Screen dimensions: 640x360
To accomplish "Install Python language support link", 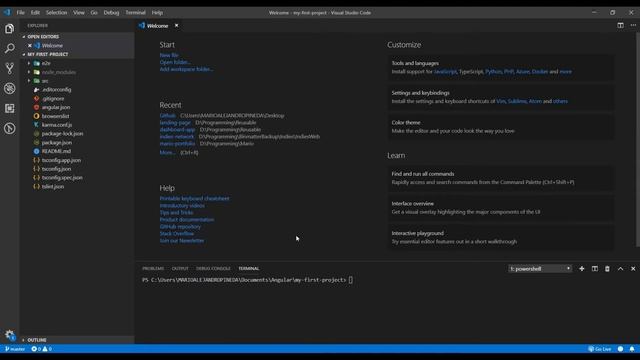I will click(x=493, y=71).
